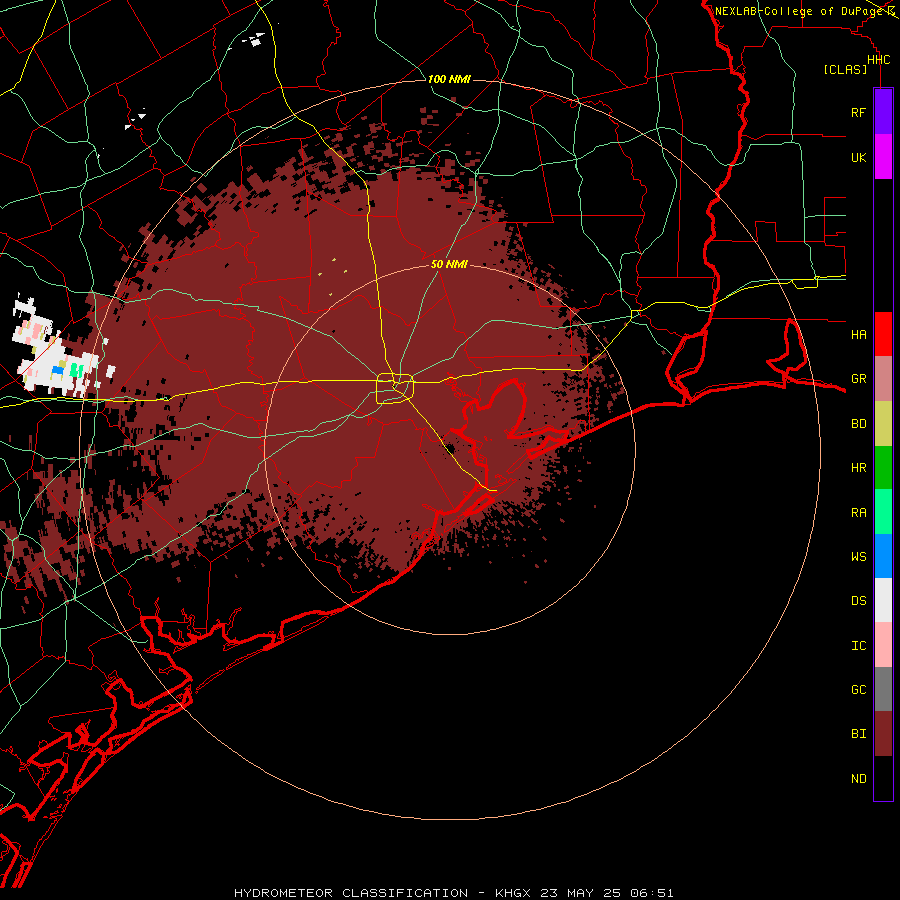Click the ND legend label
Screen dimensions: 900x900
click(x=858, y=779)
